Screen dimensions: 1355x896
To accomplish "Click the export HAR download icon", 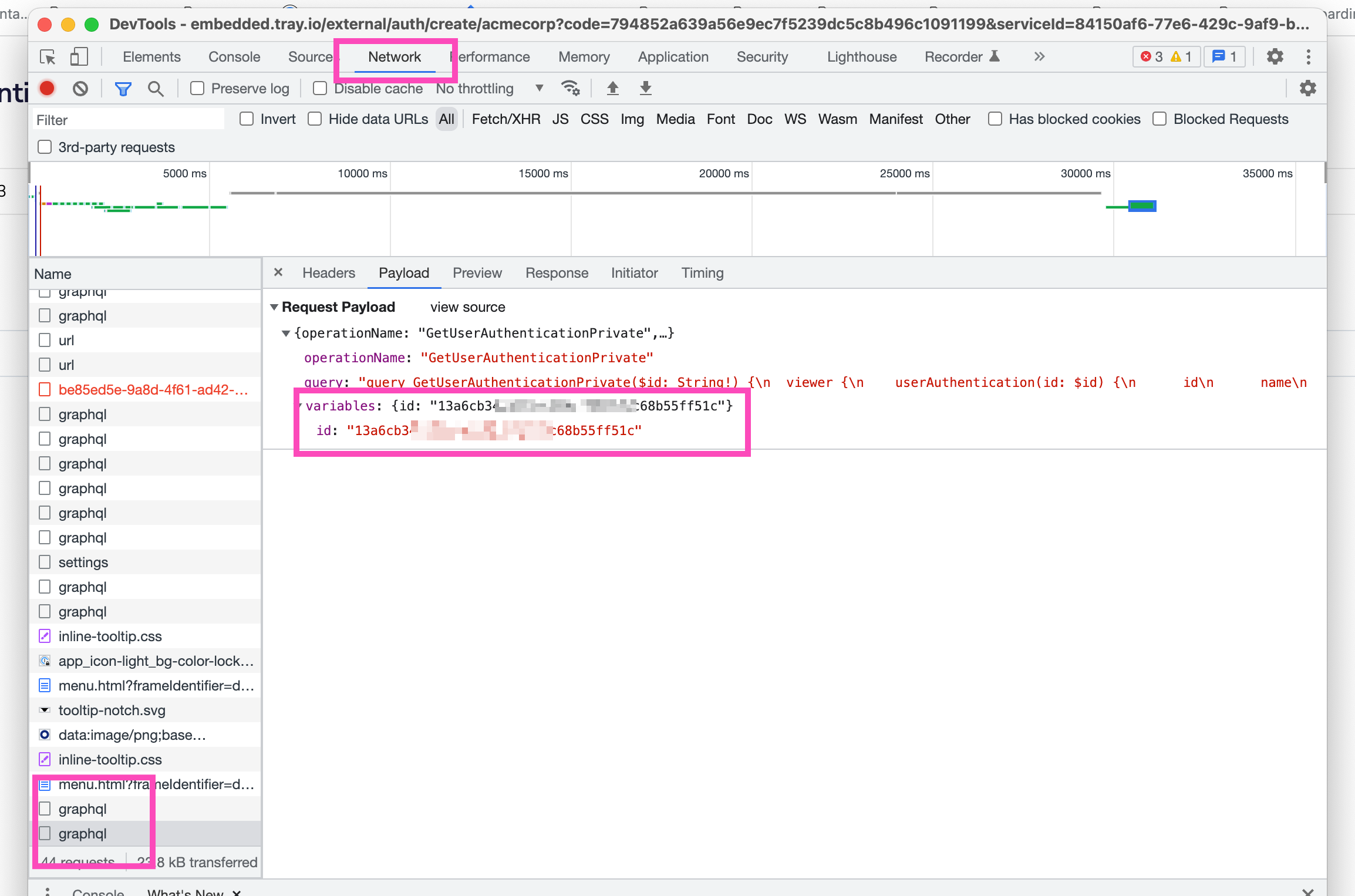I will (645, 89).
